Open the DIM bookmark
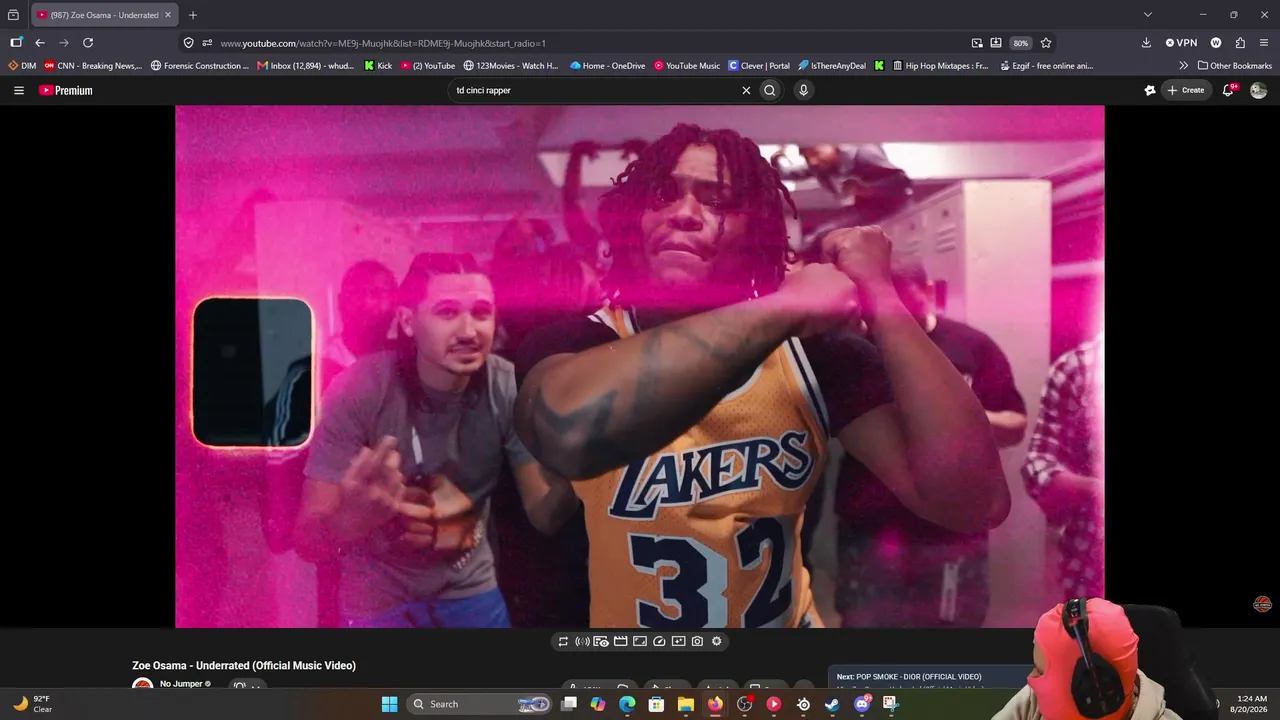The image size is (1280, 720). click(22, 66)
